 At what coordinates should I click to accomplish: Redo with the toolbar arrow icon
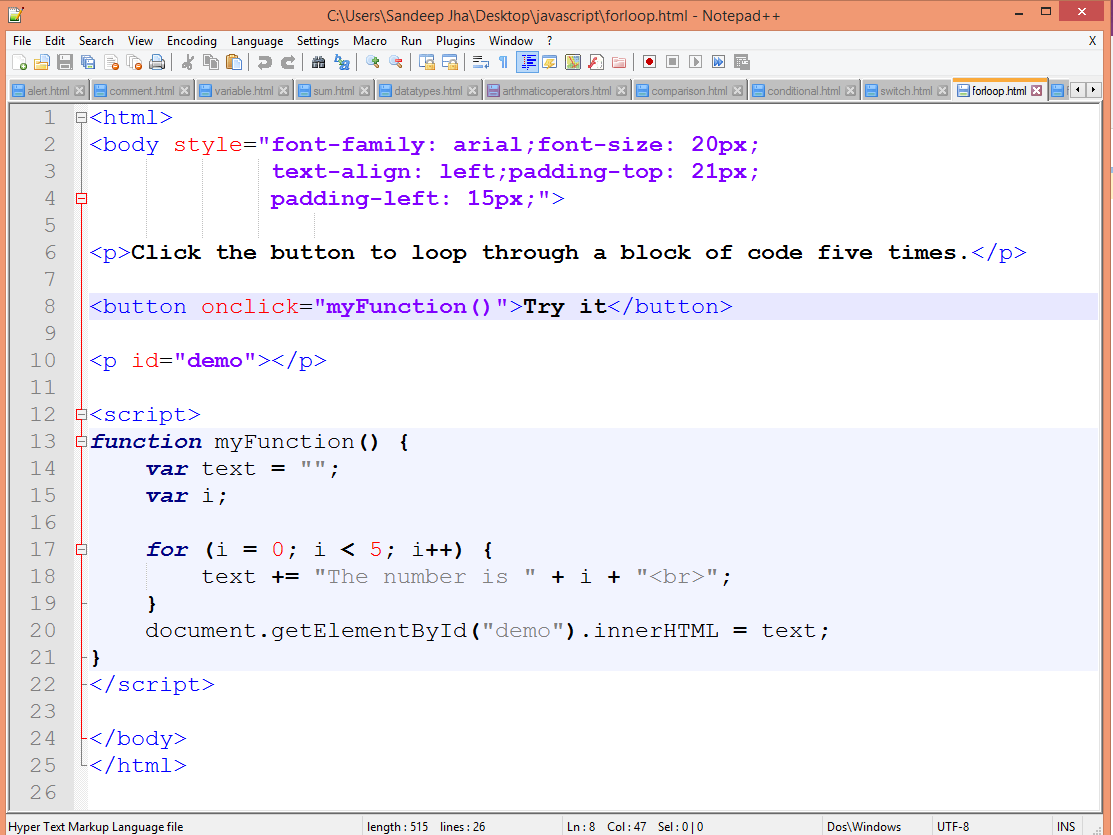pyautogui.click(x=287, y=62)
